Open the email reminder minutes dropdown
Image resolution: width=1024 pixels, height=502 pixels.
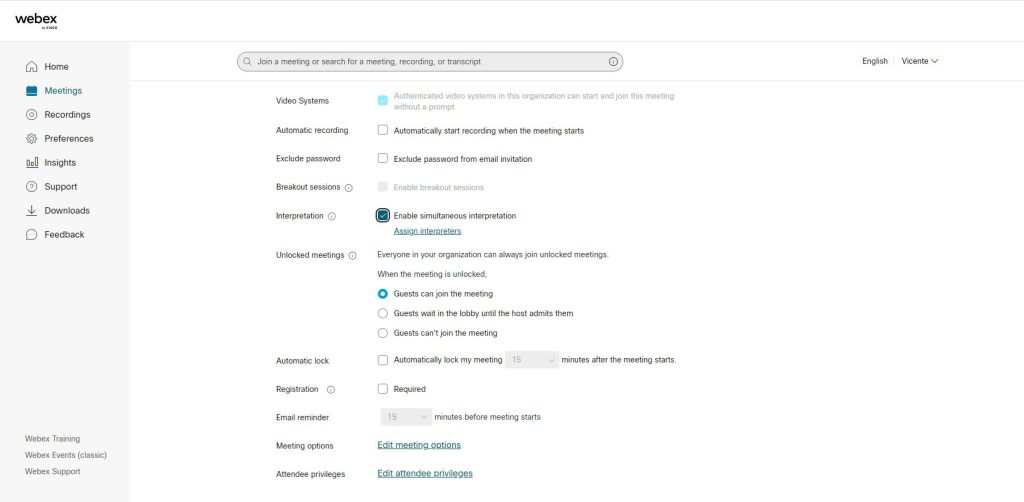pos(407,417)
